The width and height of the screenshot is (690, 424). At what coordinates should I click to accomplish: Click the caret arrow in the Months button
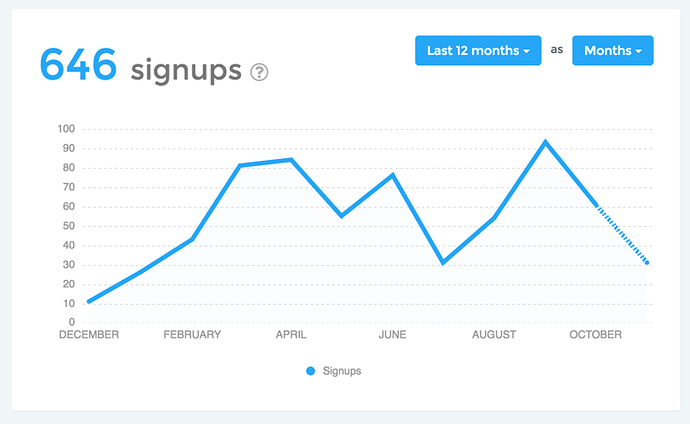point(639,51)
